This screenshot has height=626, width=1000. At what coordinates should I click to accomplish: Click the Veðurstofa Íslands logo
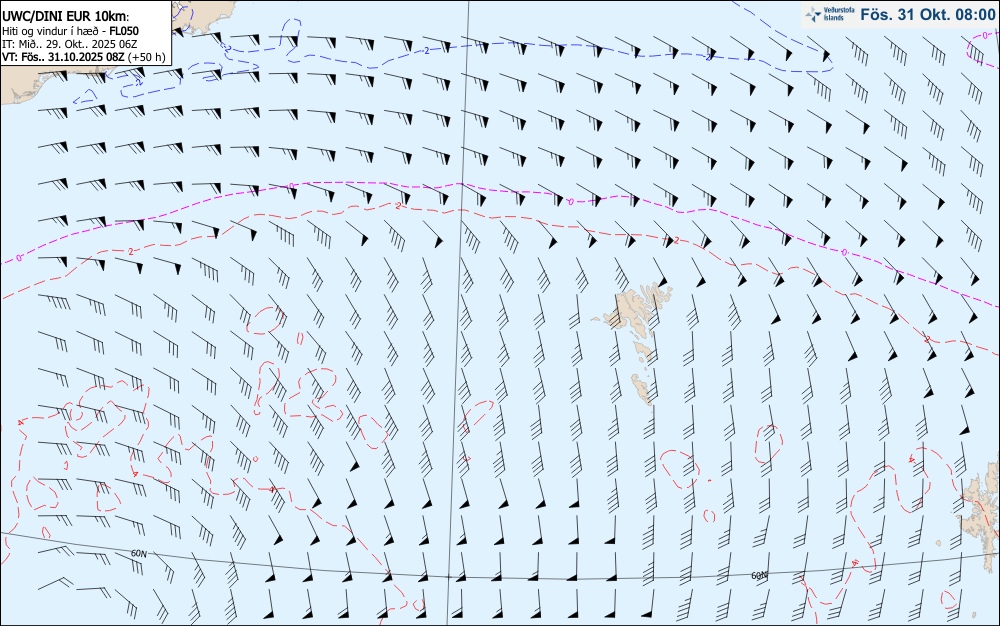pyautogui.click(x=829, y=14)
